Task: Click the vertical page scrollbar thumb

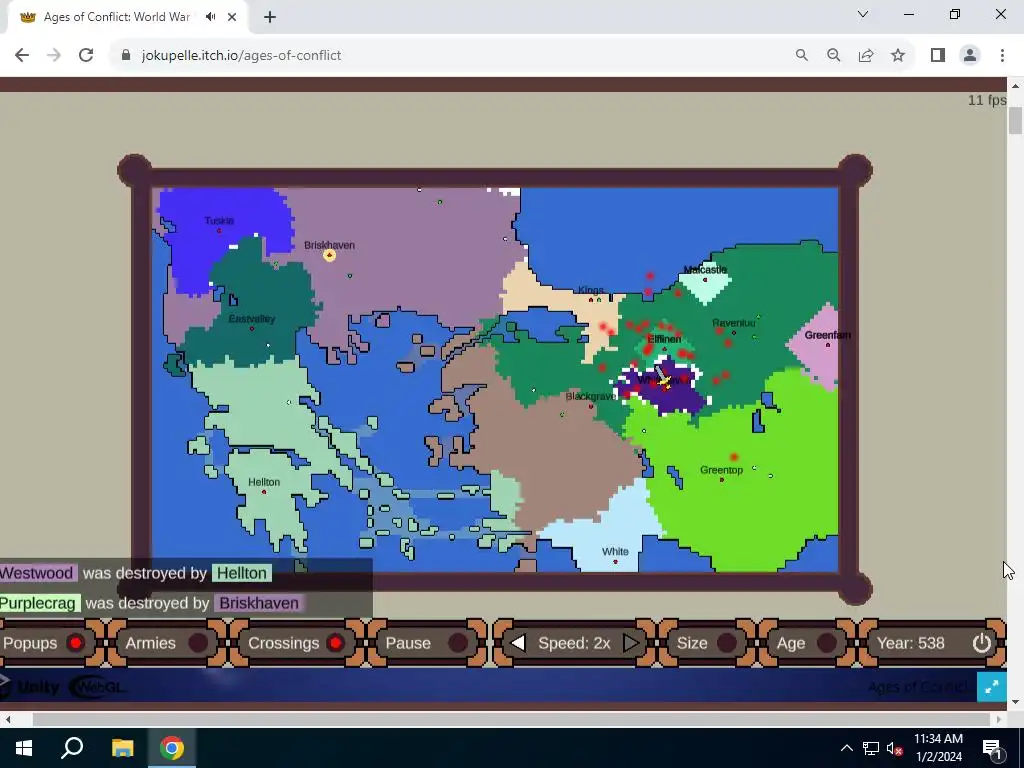Action: pos(1015,121)
